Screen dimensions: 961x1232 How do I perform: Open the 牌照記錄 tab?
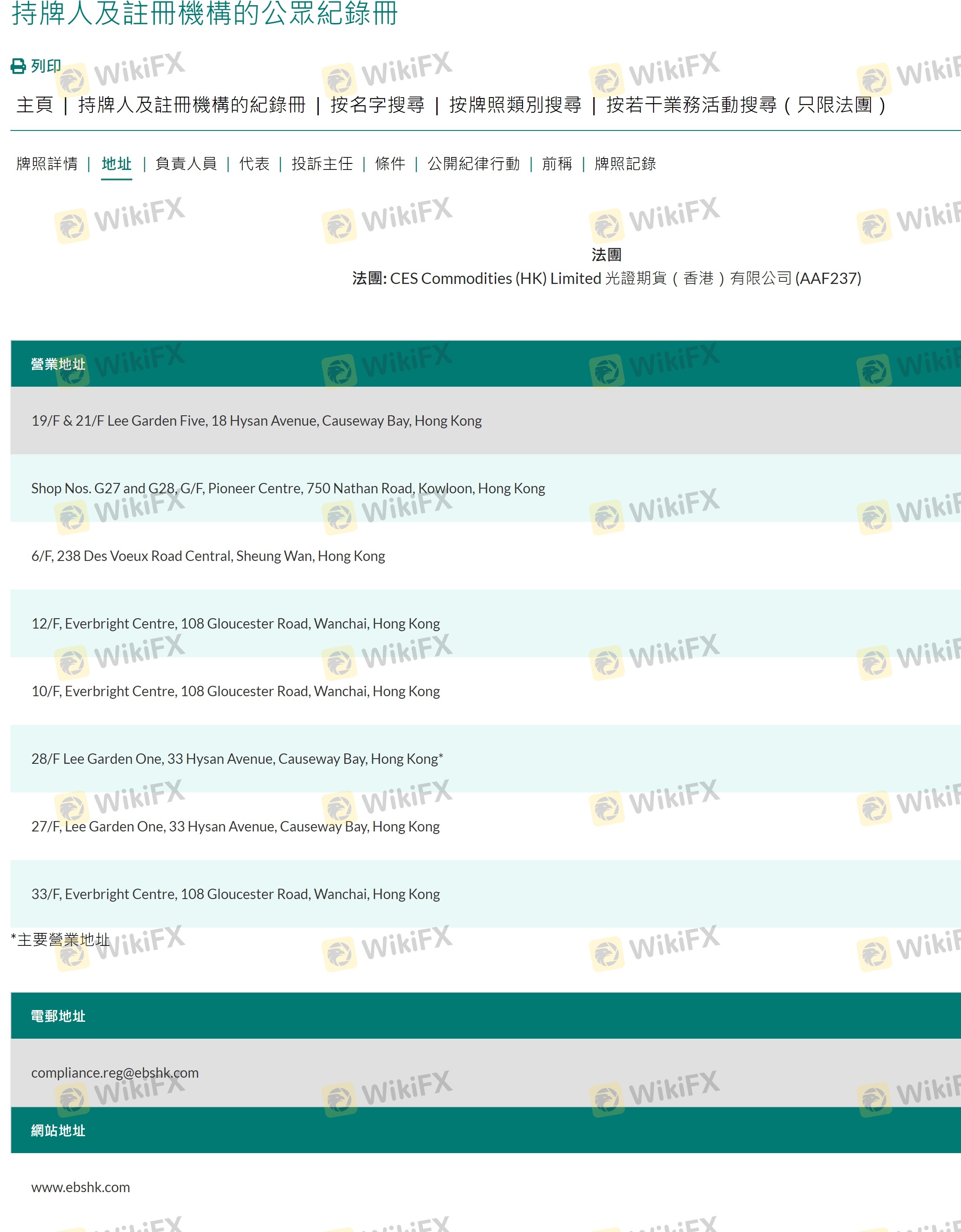click(625, 163)
